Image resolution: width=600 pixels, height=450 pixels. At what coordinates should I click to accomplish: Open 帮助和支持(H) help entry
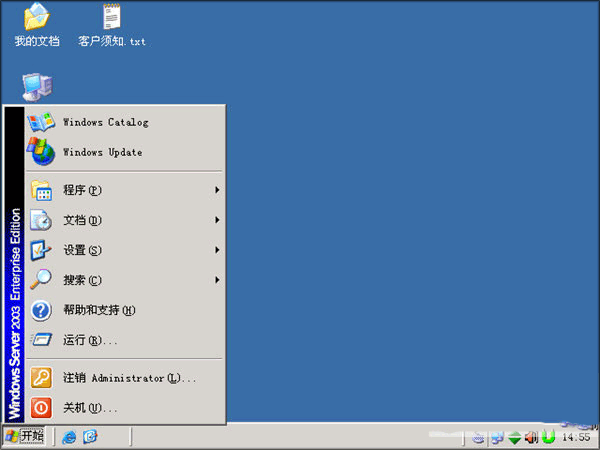(125, 310)
